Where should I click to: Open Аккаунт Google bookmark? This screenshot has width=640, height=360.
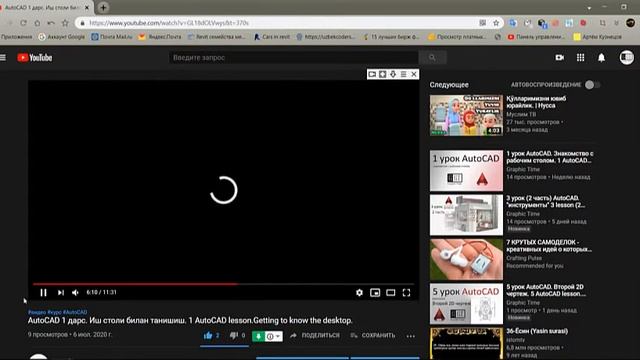(x=62, y=37)
